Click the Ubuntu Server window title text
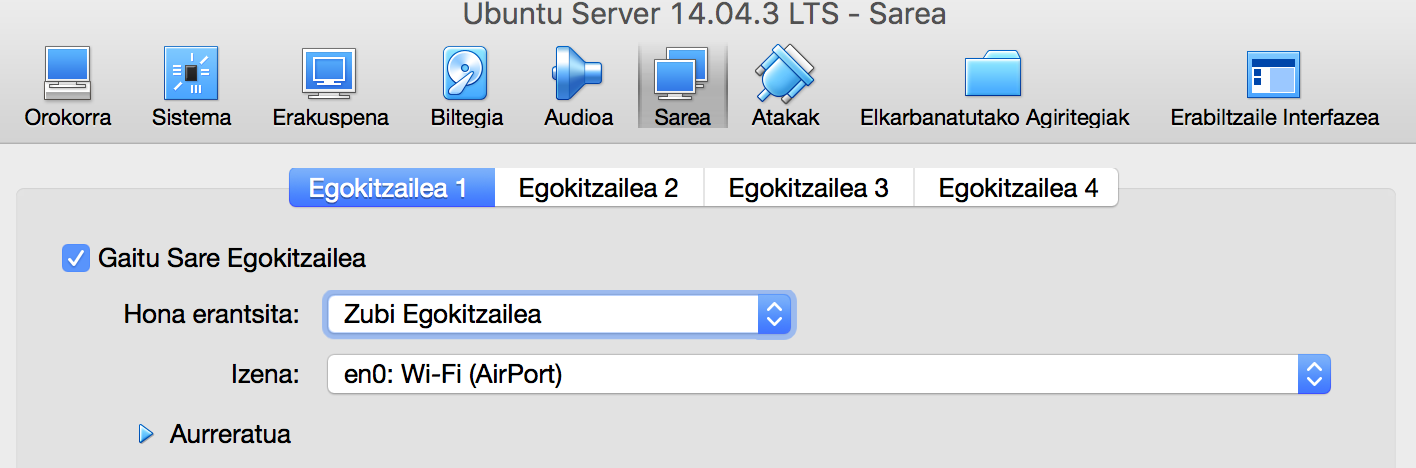The height and width of the screenshot is (468, 1416). click(x=705, y=14)
